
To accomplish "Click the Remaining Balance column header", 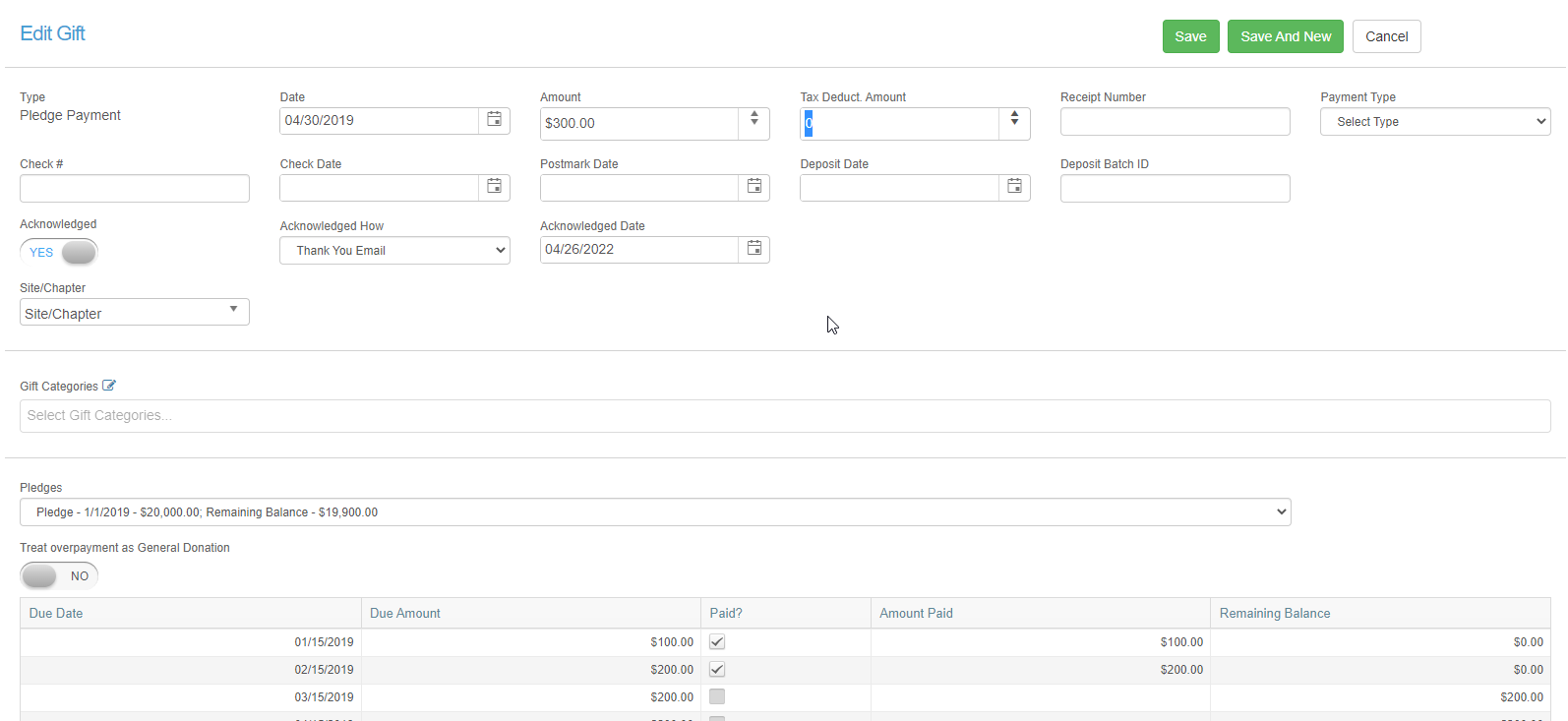I will (x=1380, y=613).
